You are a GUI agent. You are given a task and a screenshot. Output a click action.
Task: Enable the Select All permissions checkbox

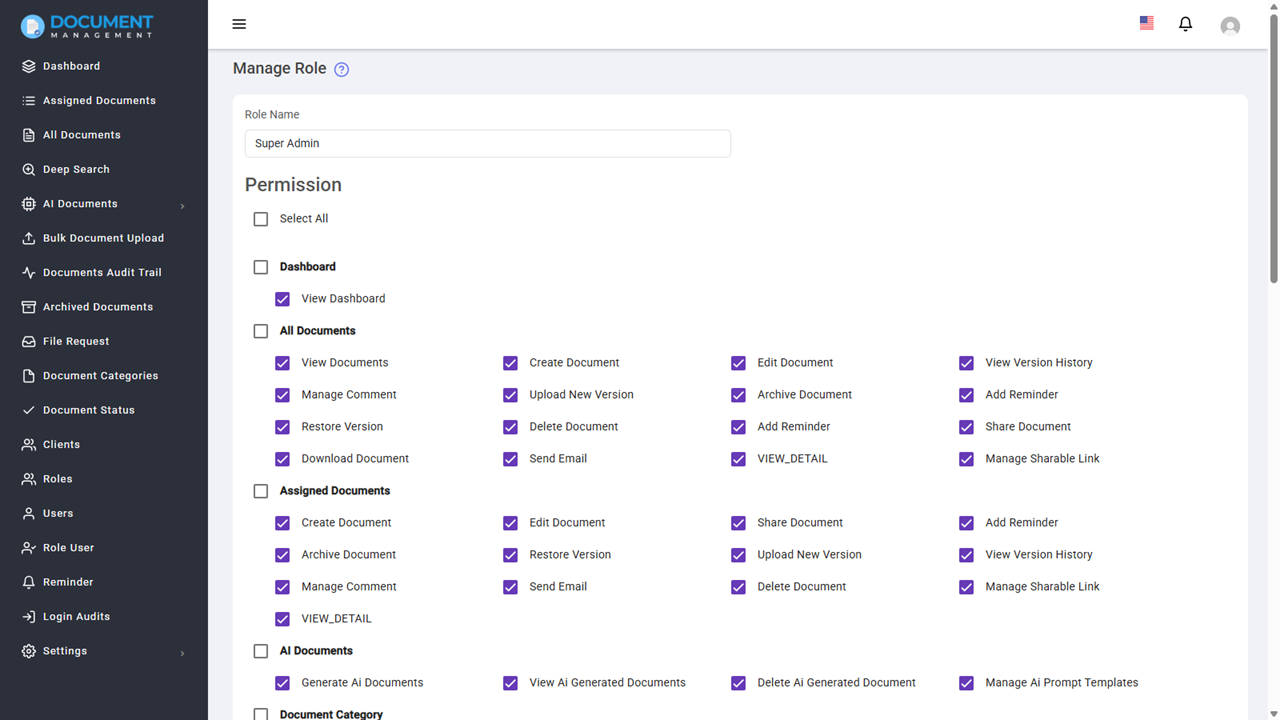261,219
